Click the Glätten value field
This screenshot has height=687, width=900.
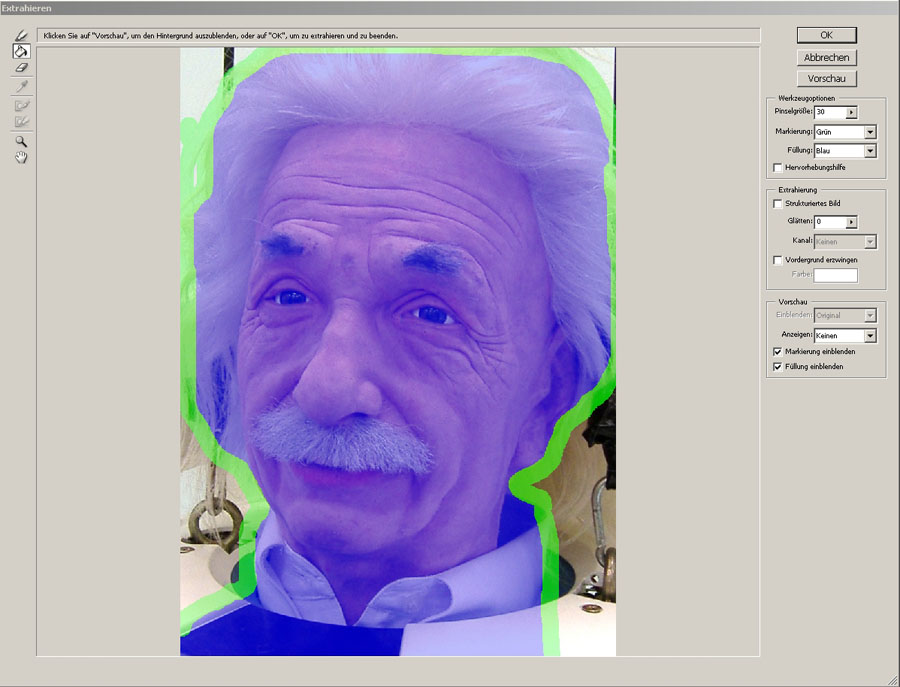click(x=829, y=222)
